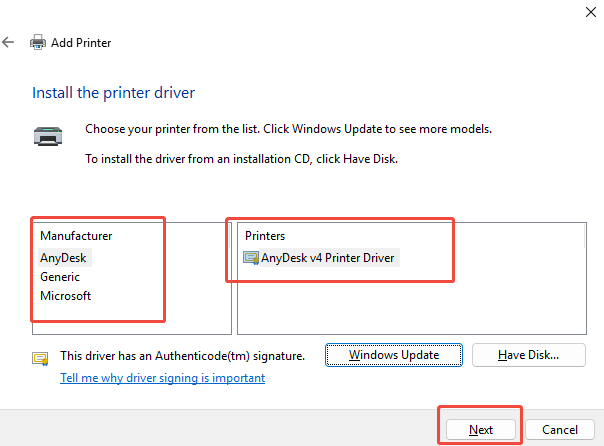The width and height of the screenshot is (604, 446).
Task: Select Generic in the Manufacturer list
Action: (x=60, y=277)
